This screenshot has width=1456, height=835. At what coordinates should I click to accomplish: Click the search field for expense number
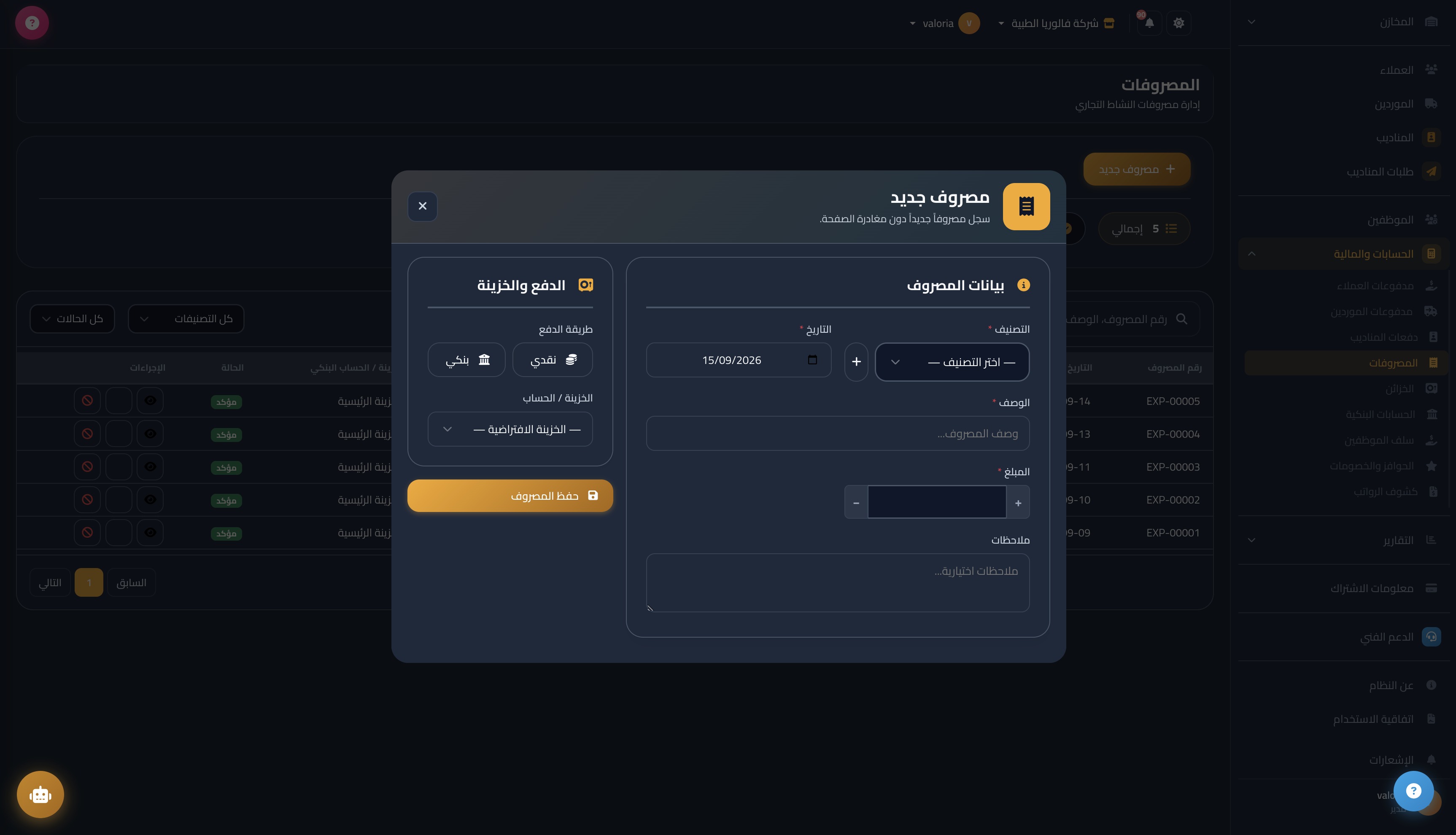pos(1132,319)
